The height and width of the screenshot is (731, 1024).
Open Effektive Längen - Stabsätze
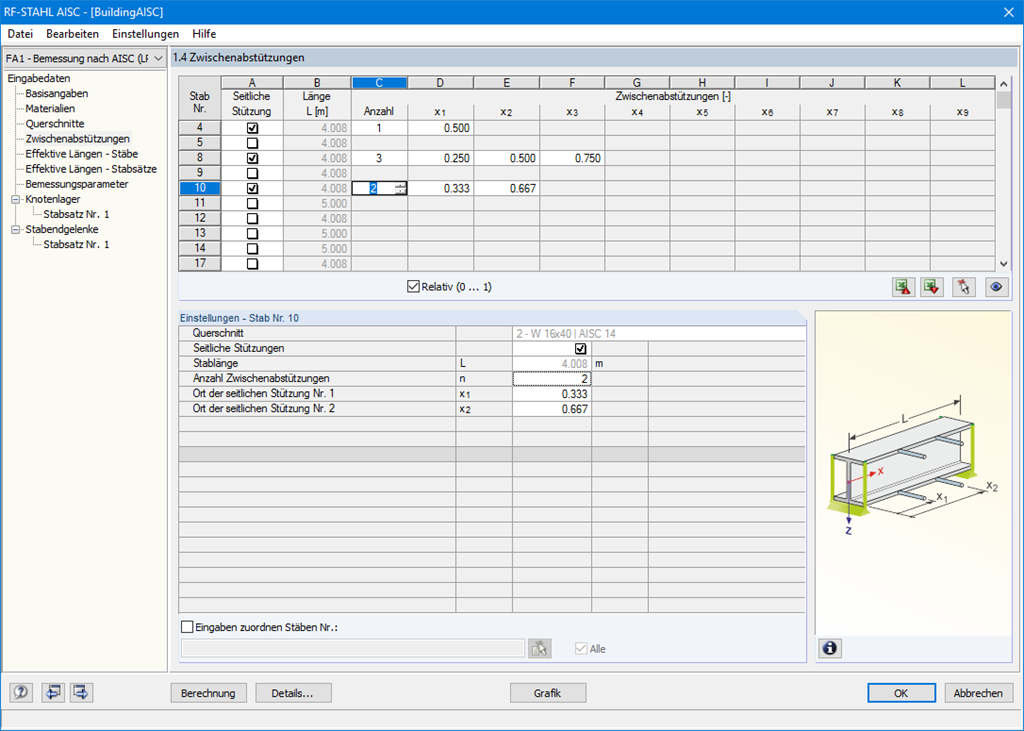91,169
